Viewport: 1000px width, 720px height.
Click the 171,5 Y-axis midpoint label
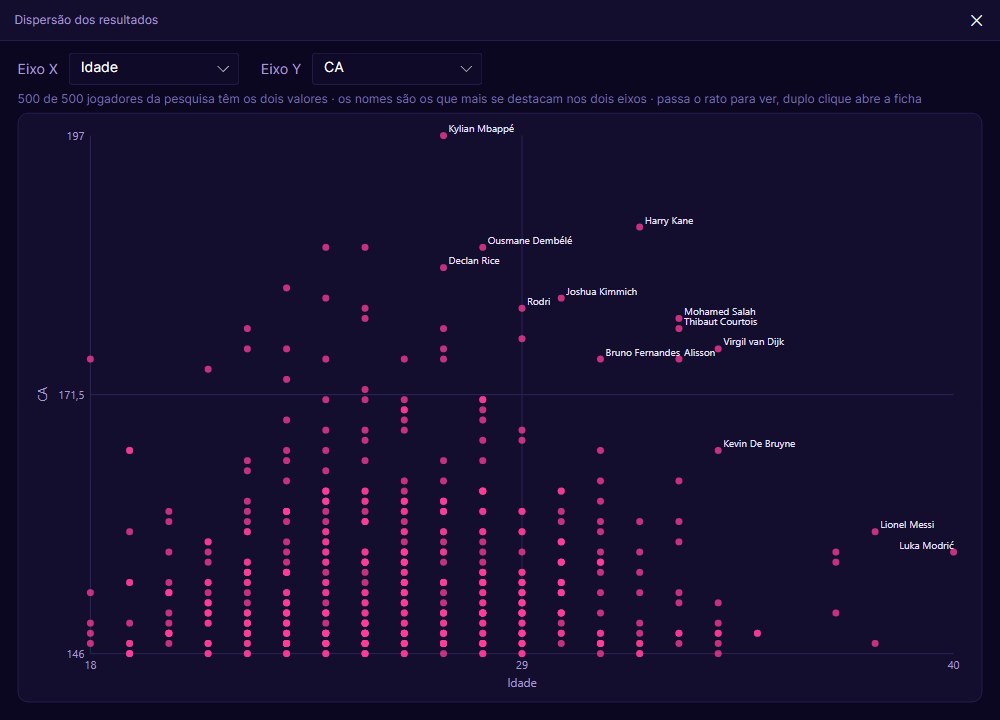71,395
